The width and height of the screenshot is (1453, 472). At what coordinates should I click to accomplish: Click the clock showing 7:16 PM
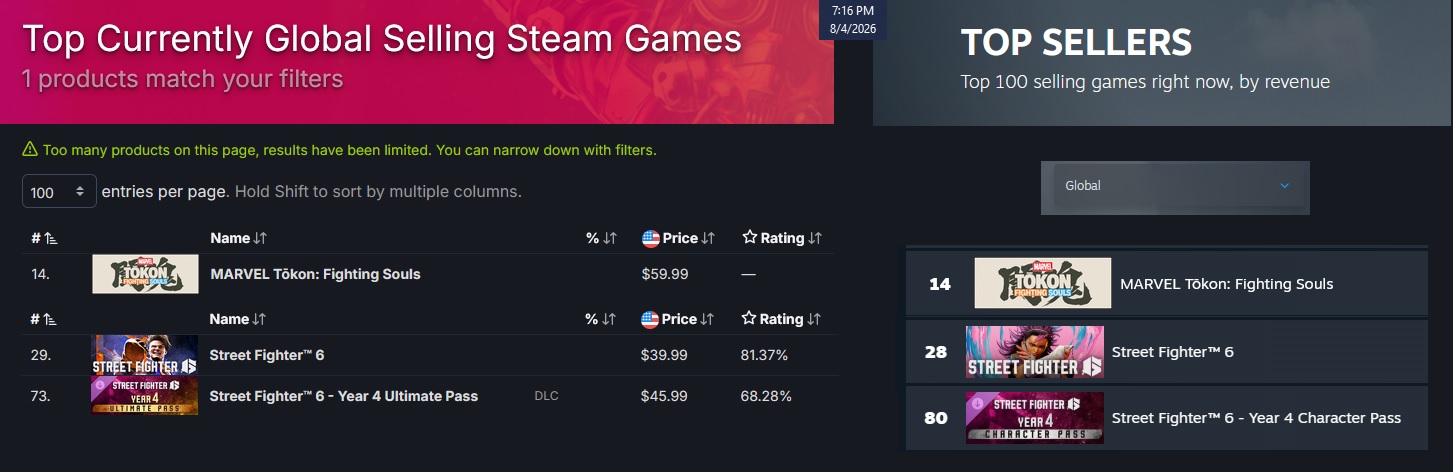coord(852,10)
